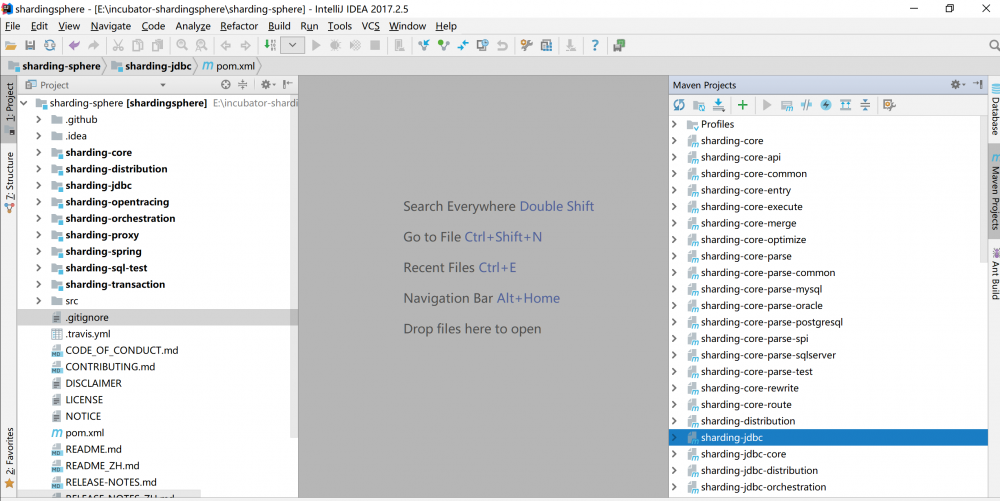Click the Help question mark icon
1000x501 pixels.
tap(595, 46)
